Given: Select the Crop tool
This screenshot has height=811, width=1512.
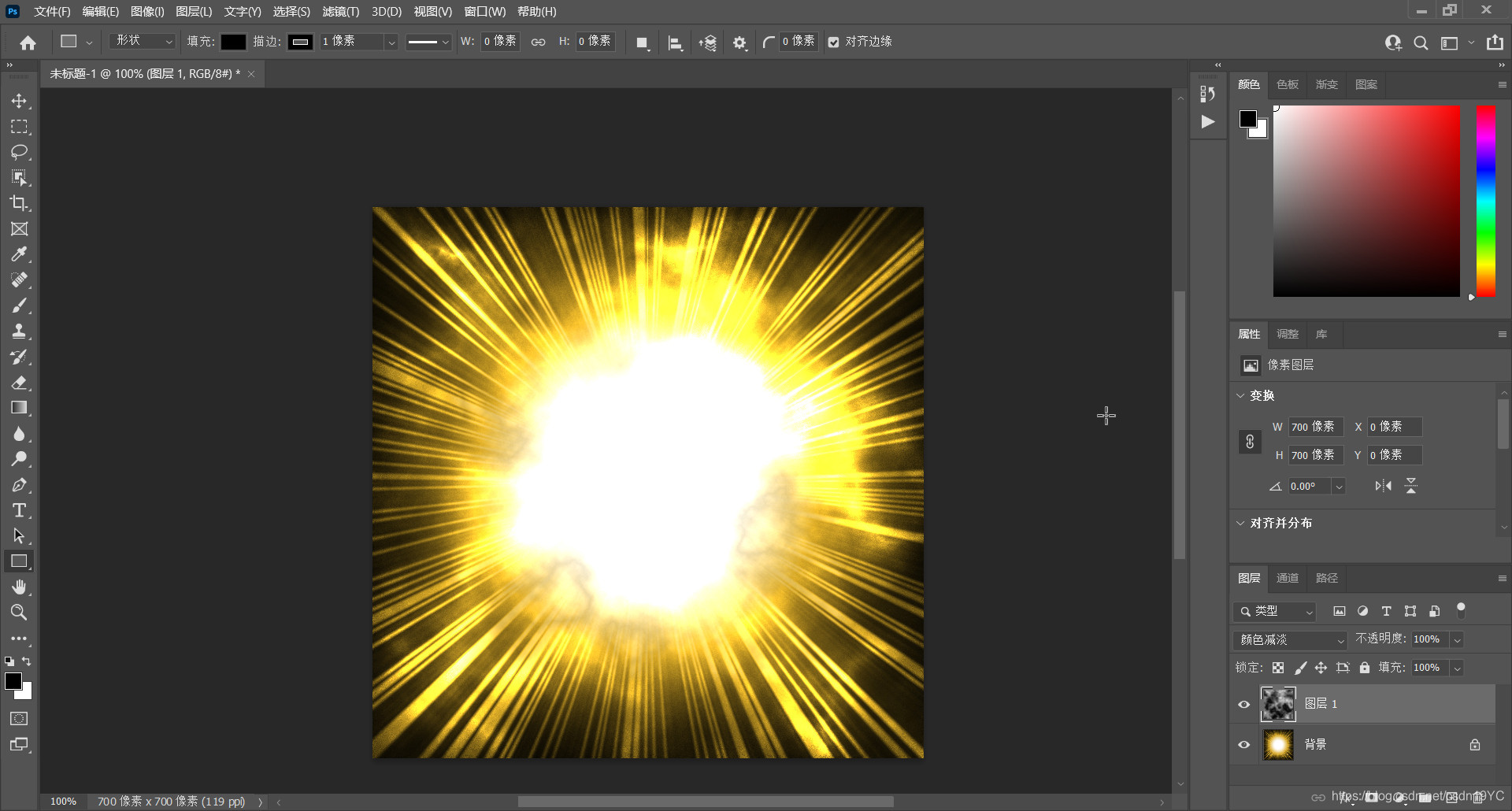Looking at the screenshot, I should [x=19, y=203].
